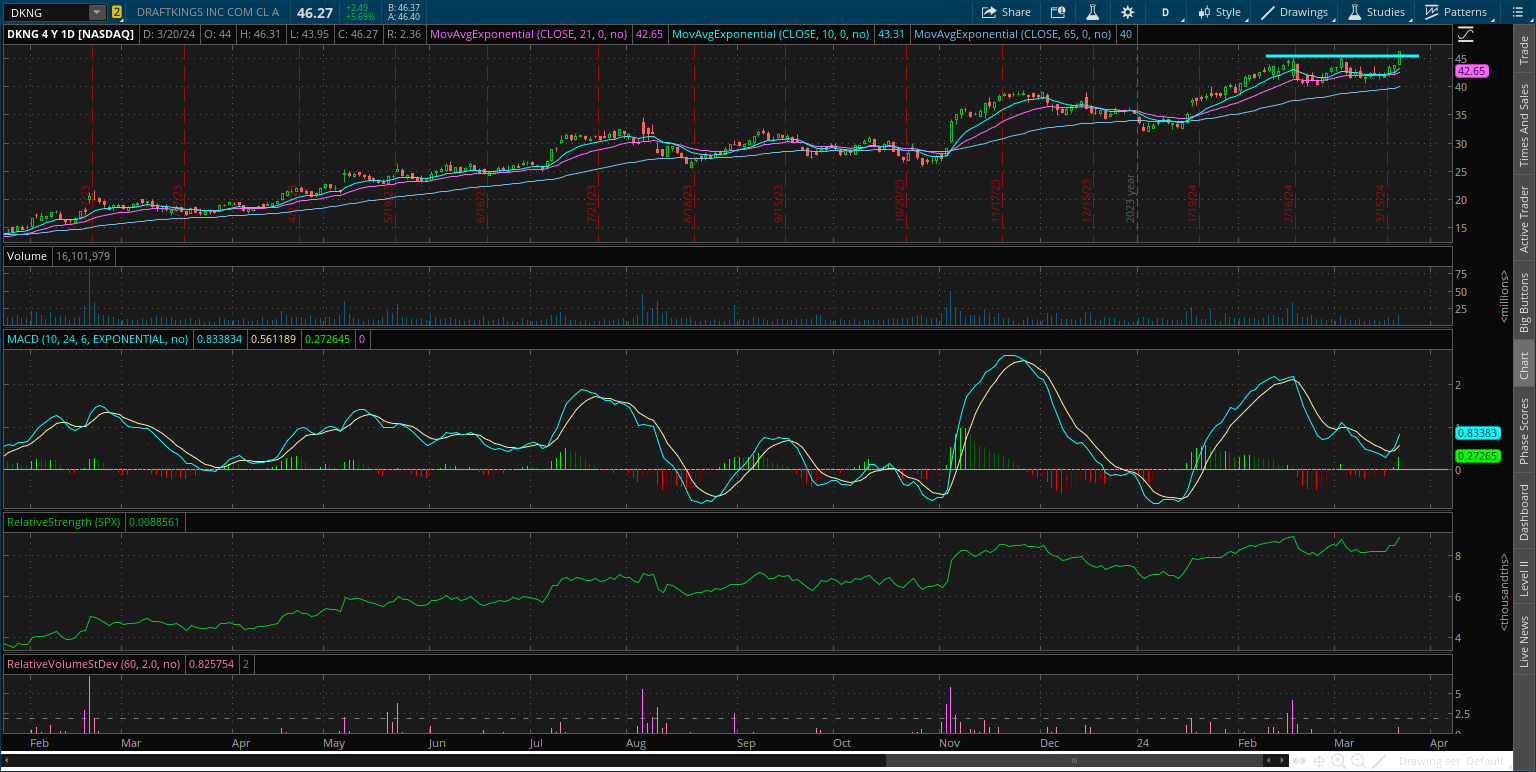The width and height of the screenshot is (1536, 772).
Task: Click the Volume value 16,101,979
Action: tap(84, 256)
